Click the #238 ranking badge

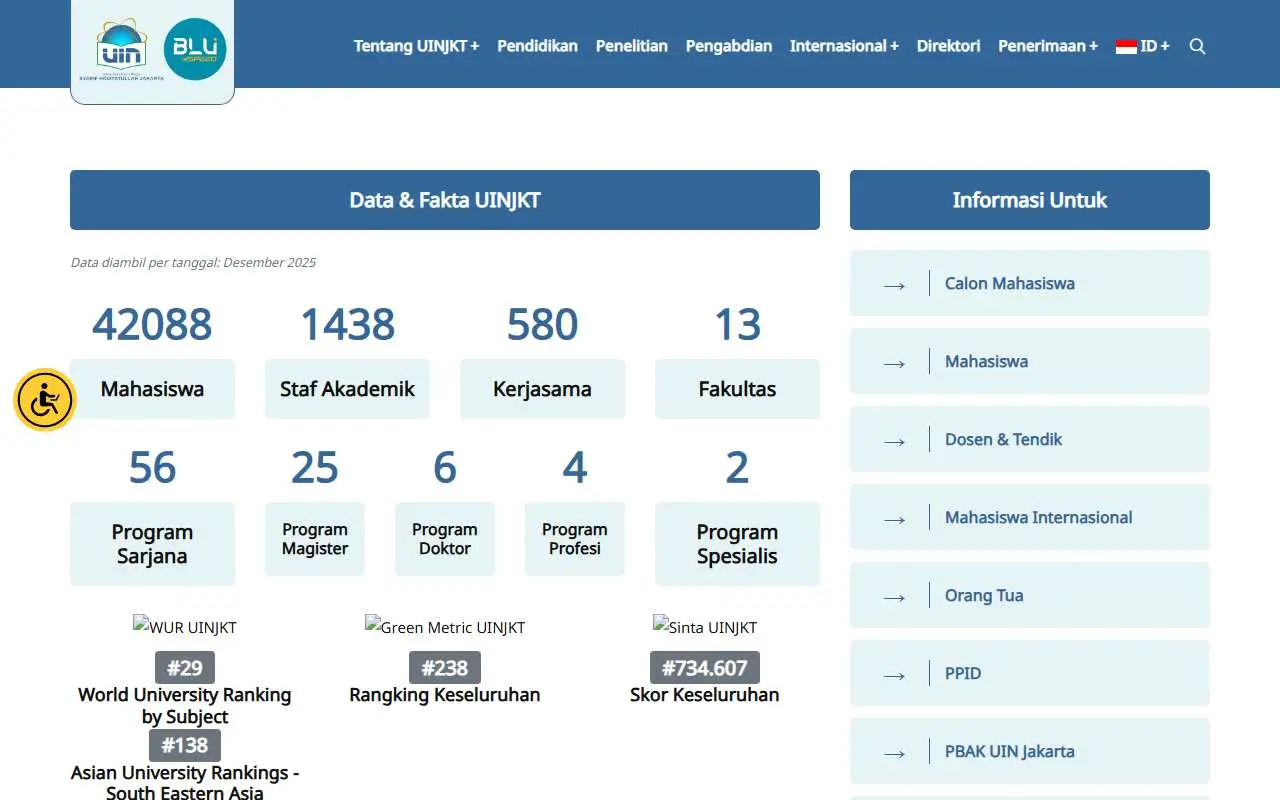pyautogui.click(x=445, y=668)
